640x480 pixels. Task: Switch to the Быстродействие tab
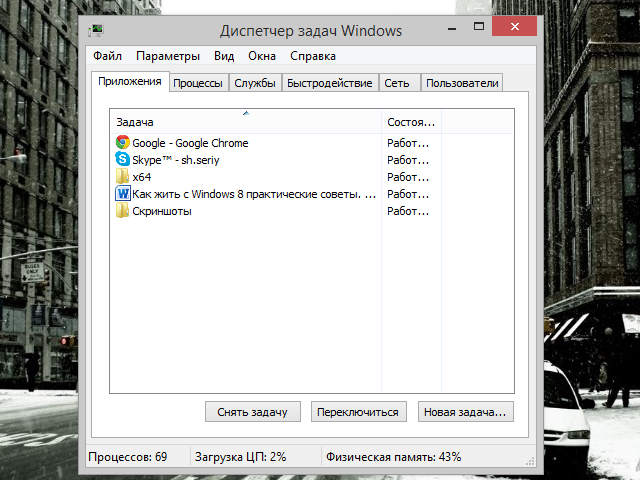(x=329, y=83)
